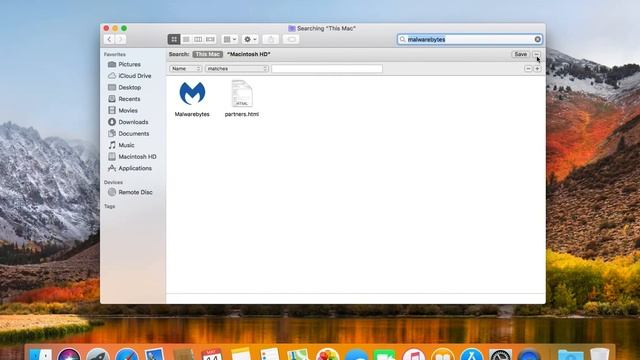The width and height of the screenshot is (640, 360).
Task: Switch to icon view in the Finder toolbar
Action: [174, 39]
